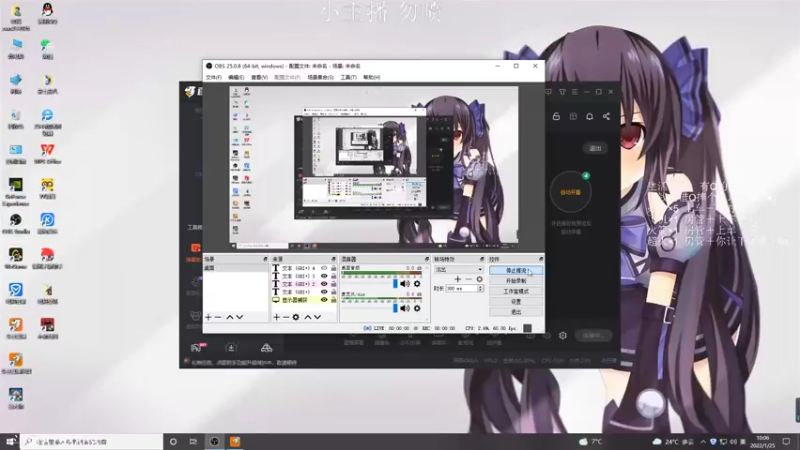
Task: Click OBS 退出 exit button in Controls
Action: (516, 312)
